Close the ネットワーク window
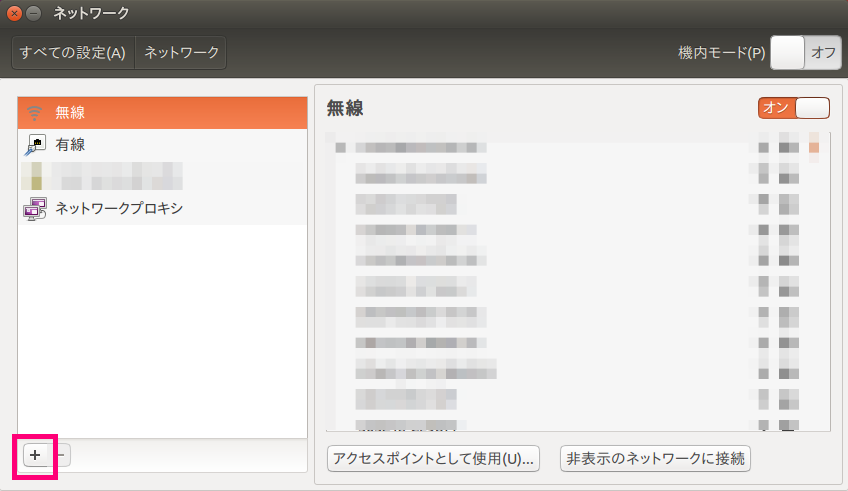Viewport: 848px width, 491px height. click(15, 13)
